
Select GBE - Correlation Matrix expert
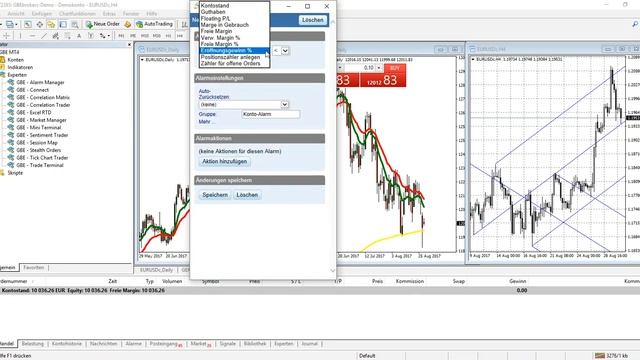(43, 98)
